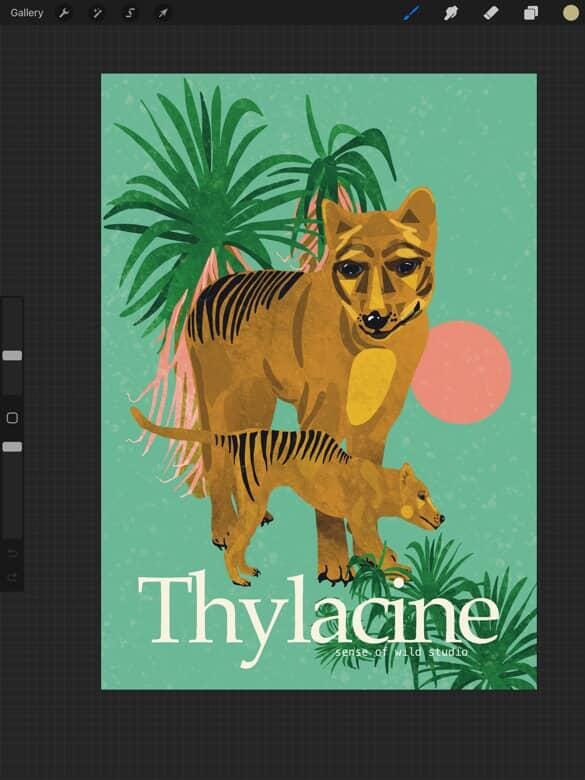Select the Smudge finger tool
Screen dimensions: 585x780
click(x=451, y=13)
